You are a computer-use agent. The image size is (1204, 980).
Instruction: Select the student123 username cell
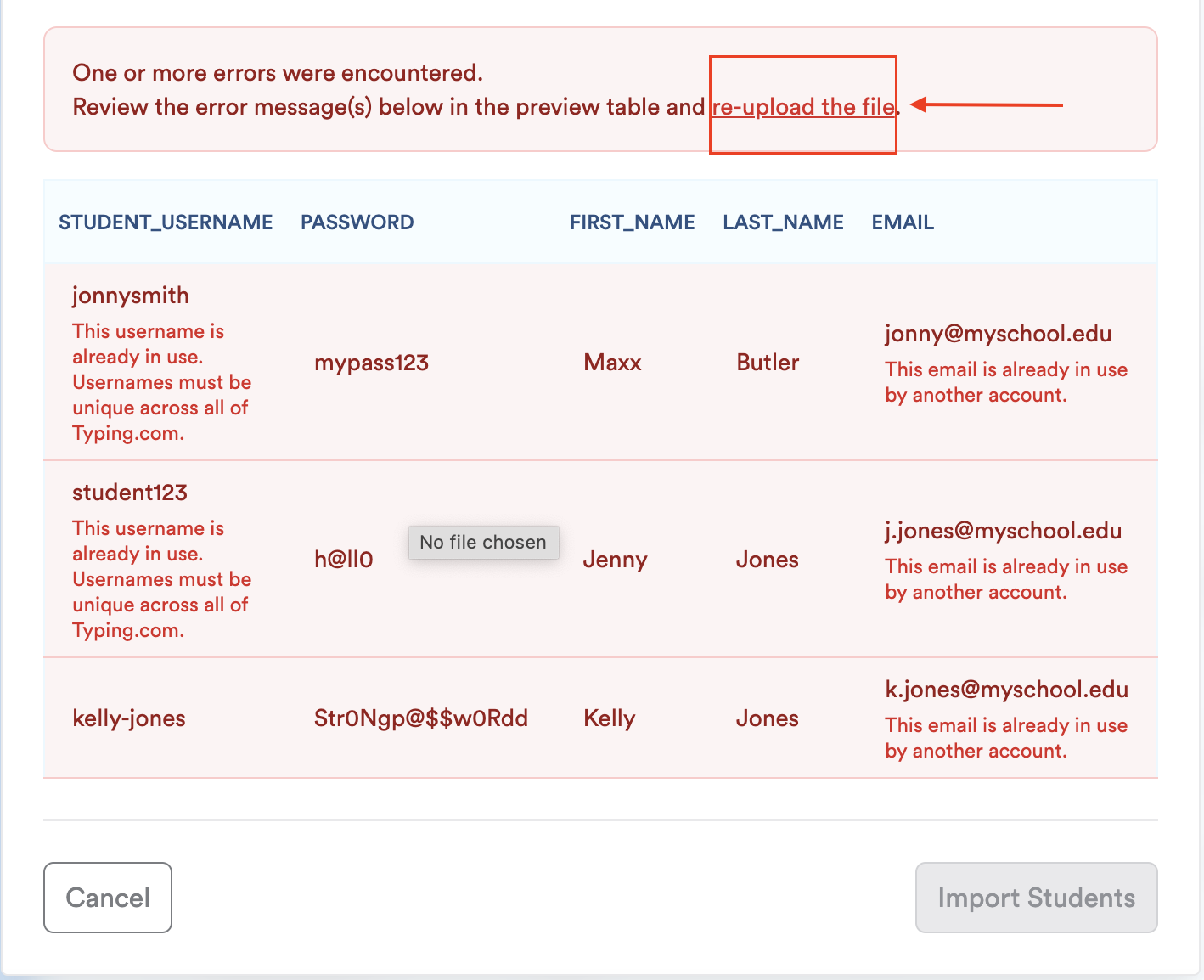pyautogui.click(x=130, y=493)
